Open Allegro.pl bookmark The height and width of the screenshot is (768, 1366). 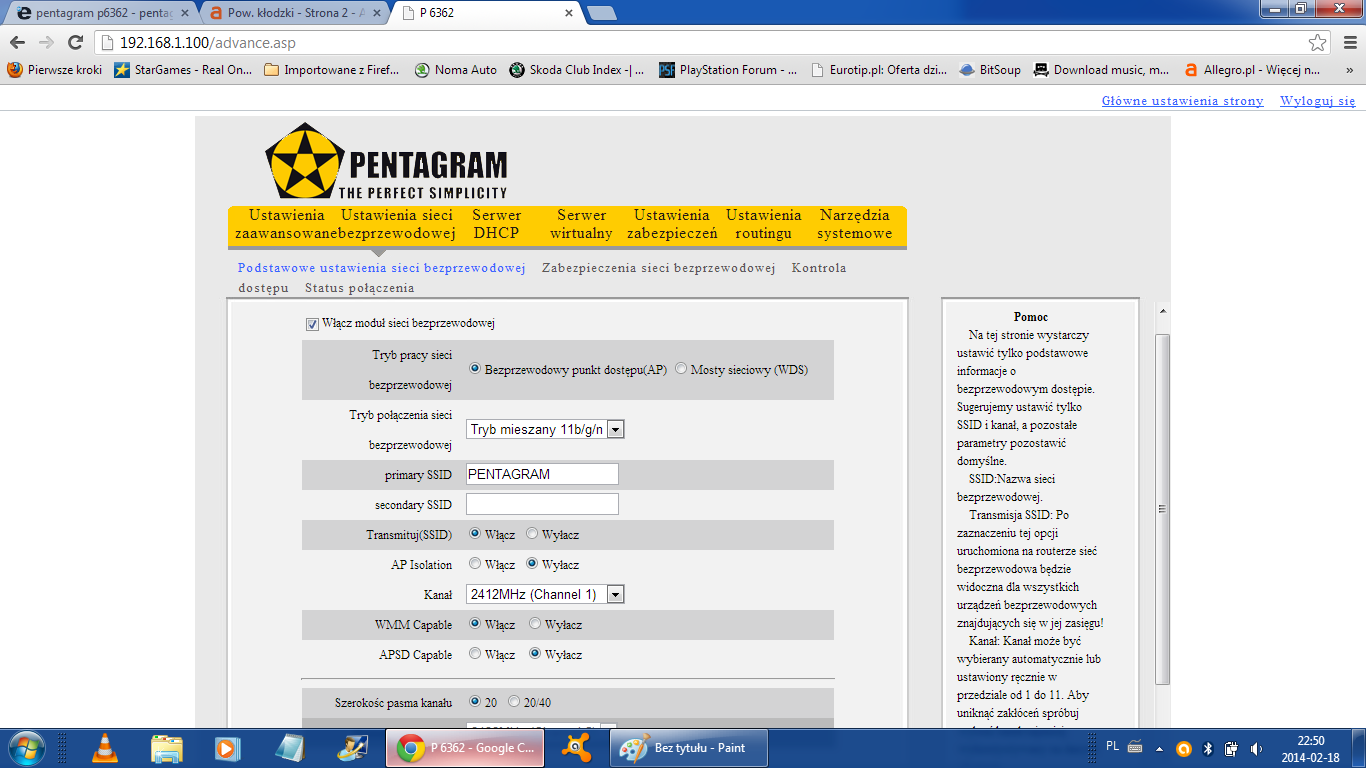point(1252,70)
